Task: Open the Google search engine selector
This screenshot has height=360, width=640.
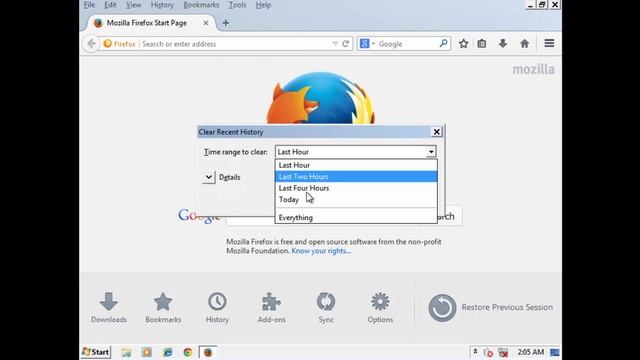Action: point(367,44)
